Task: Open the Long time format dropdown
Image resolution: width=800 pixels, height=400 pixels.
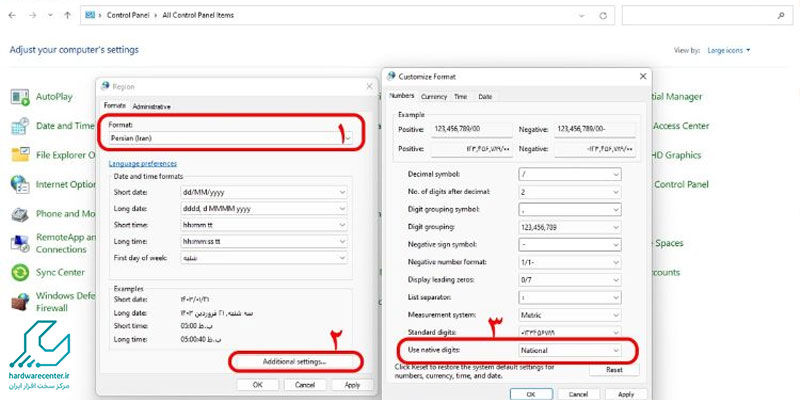Action: coord(264,241)
